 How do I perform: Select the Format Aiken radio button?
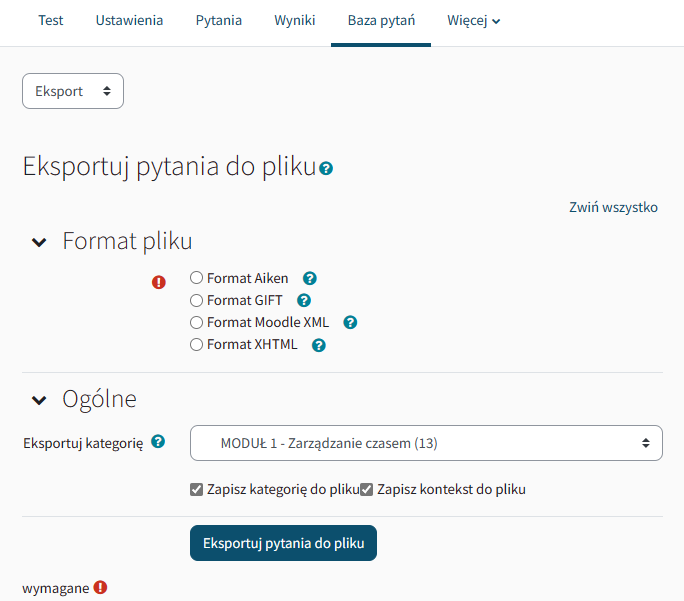[196, 278]
